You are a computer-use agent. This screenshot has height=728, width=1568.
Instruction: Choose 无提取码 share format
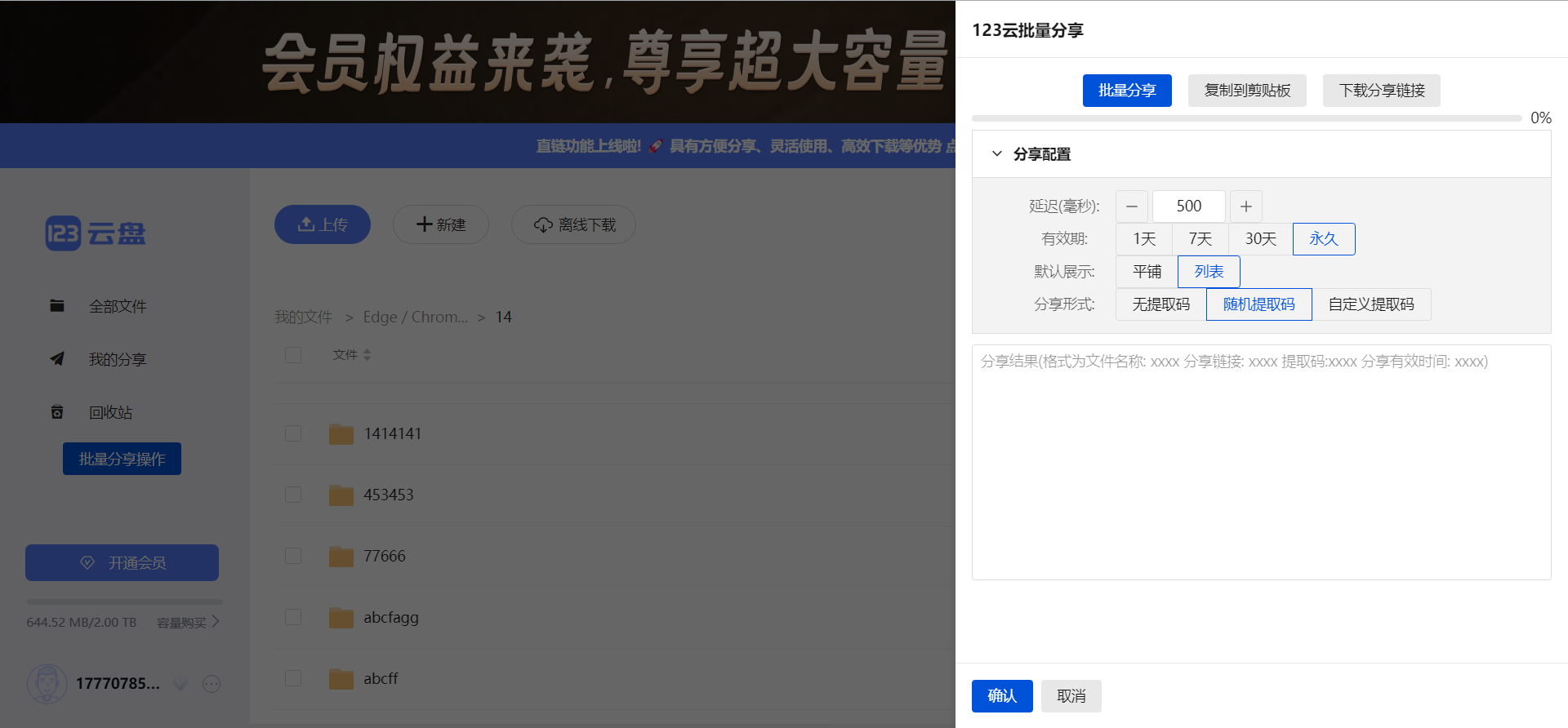click(x=1160, y=304)
